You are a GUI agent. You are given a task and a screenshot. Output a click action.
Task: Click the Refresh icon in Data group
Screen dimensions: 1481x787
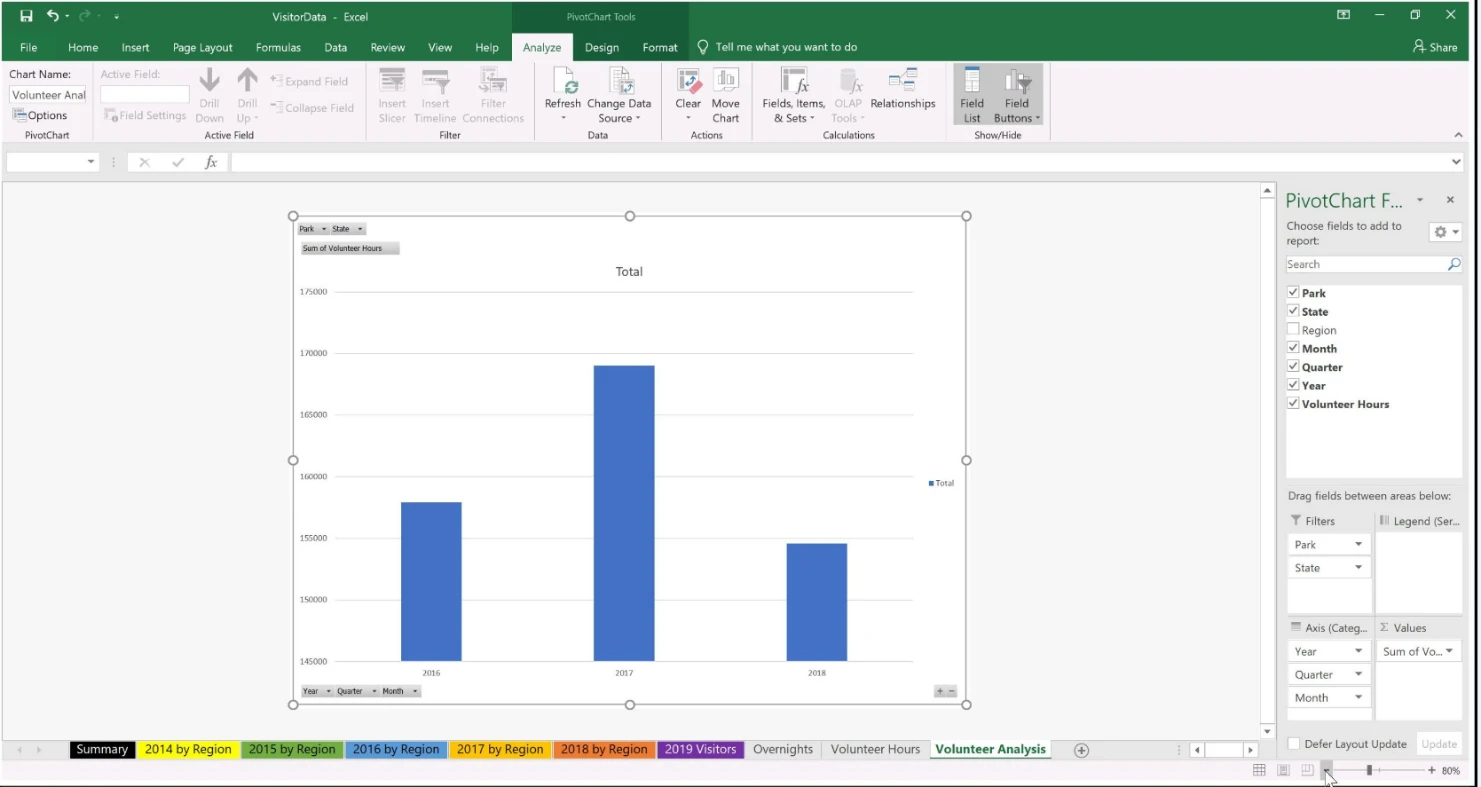tap(562, 85)
